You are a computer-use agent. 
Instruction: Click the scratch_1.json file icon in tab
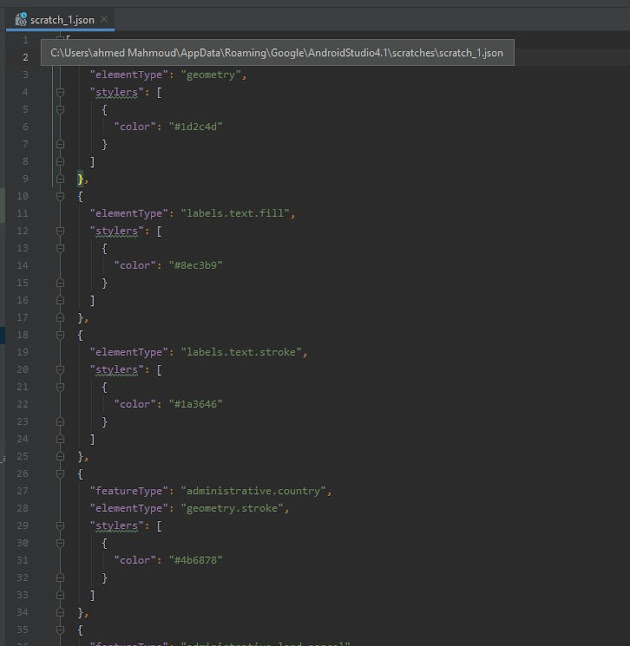coord(21,19)
